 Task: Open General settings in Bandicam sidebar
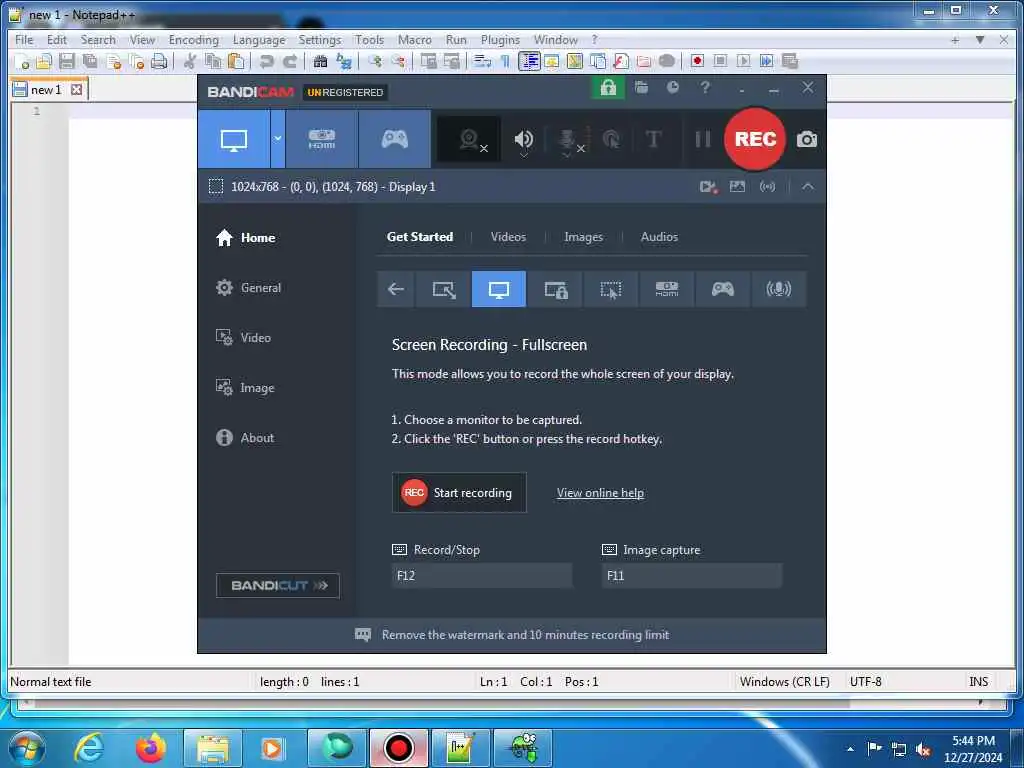point(248,288)
